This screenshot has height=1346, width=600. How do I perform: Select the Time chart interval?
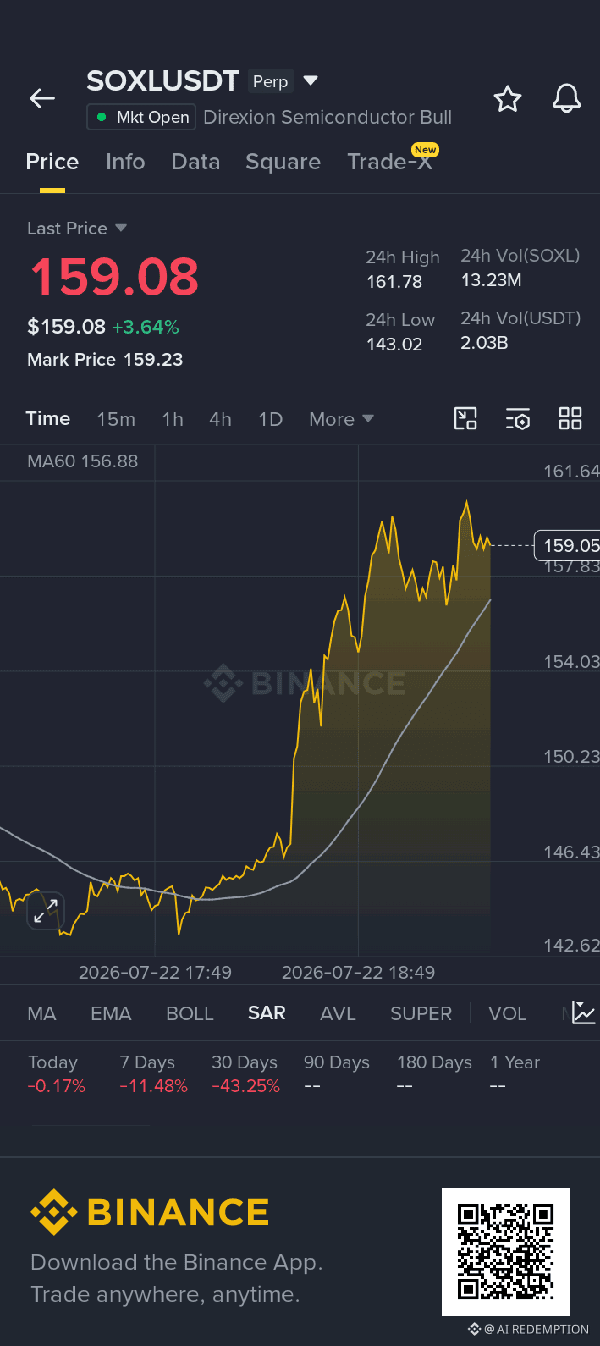coord(48,419)
